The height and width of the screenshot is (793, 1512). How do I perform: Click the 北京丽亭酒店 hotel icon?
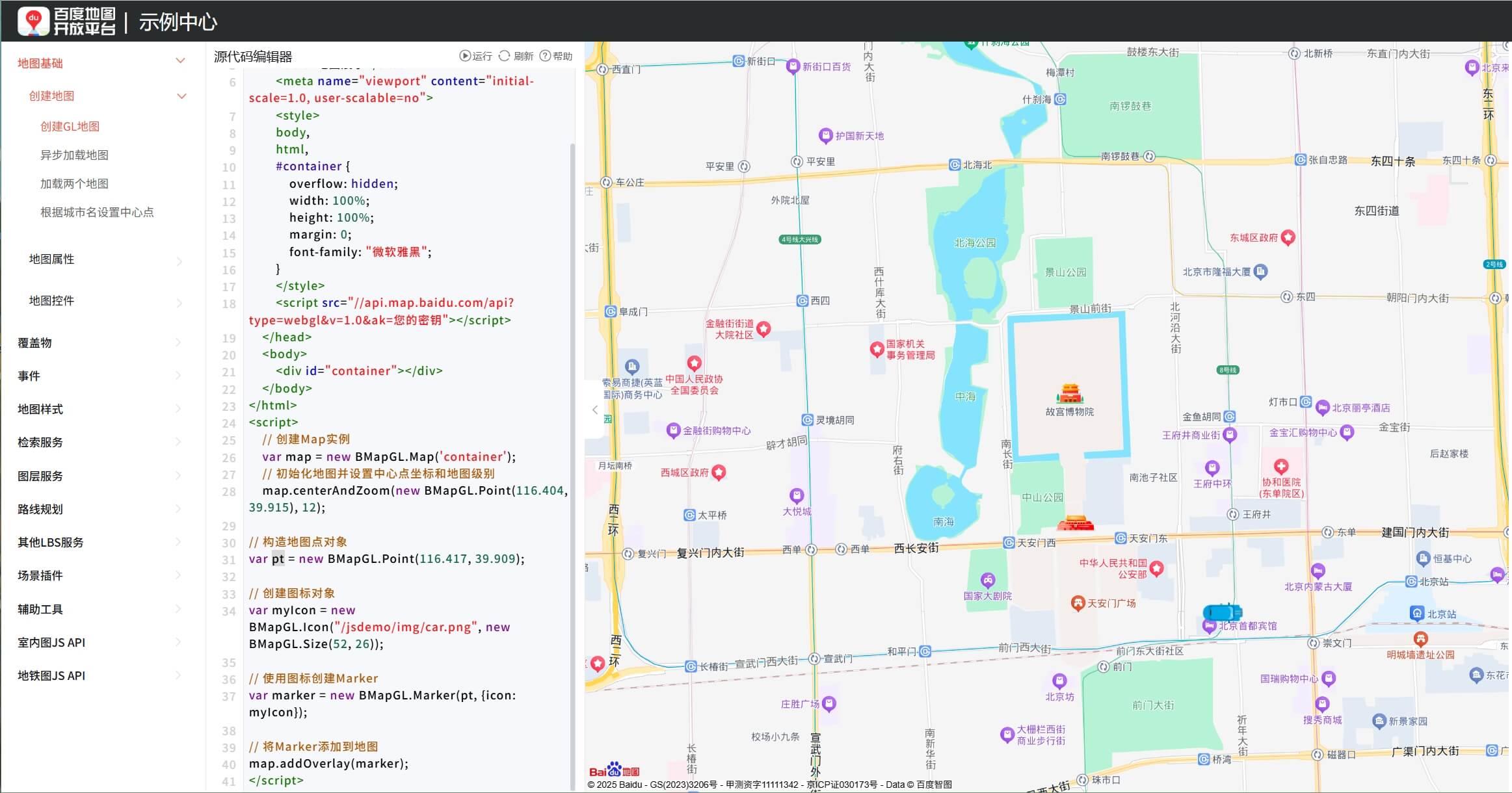[x=1322, y=408]
